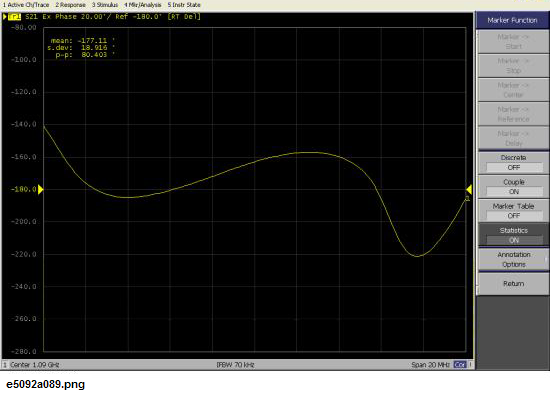Open the Response menu
This screenshot has height=393, width=550.
coord(70,5)
